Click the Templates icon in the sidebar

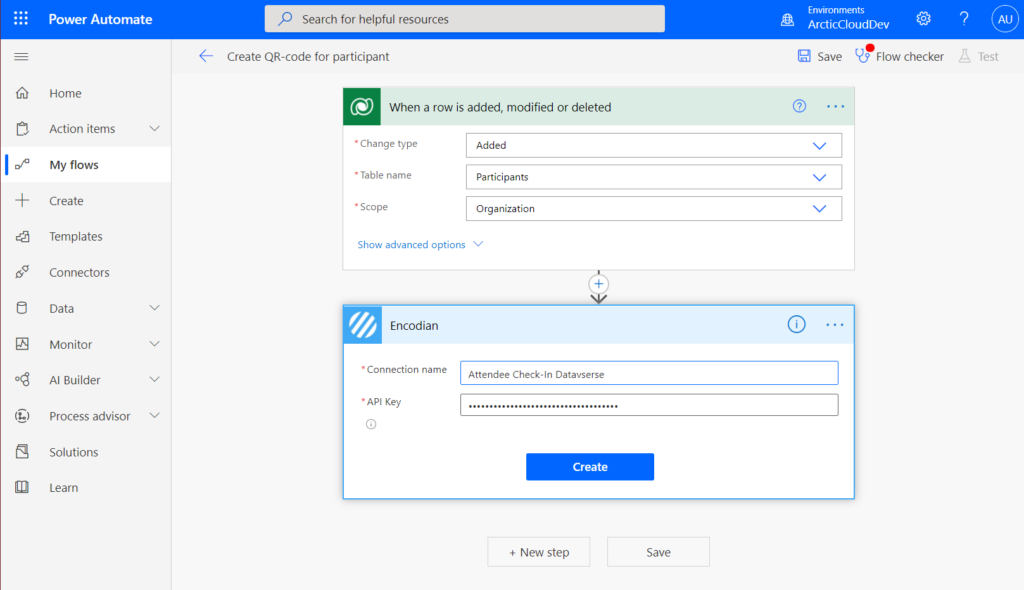click(x=22, y=237)
